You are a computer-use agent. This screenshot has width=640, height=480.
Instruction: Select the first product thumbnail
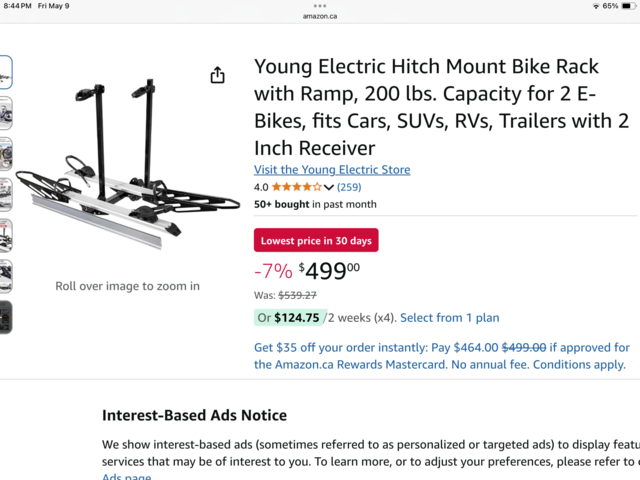[x=6, y=72]
